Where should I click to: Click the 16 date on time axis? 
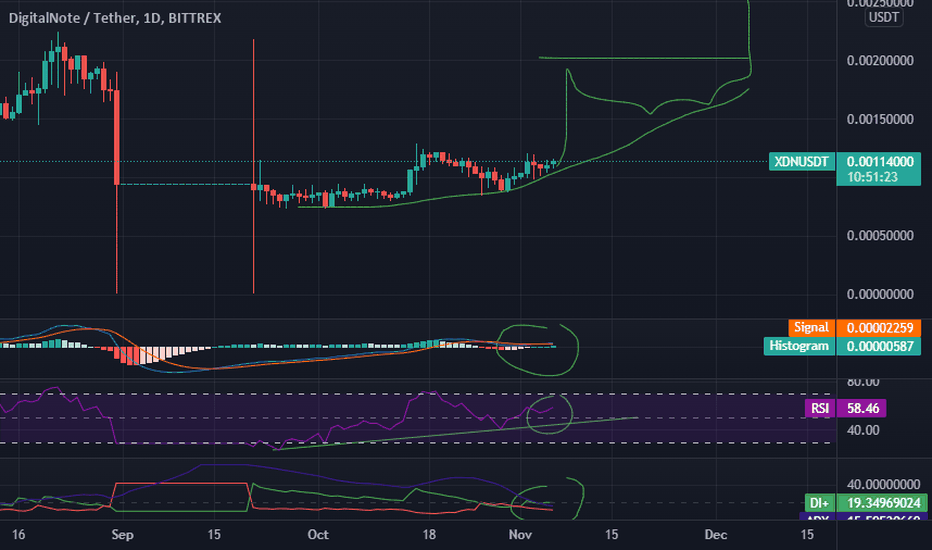[18, 535]
